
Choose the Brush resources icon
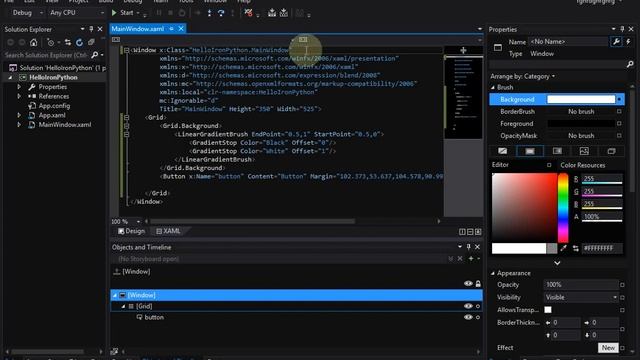(611, 151)
